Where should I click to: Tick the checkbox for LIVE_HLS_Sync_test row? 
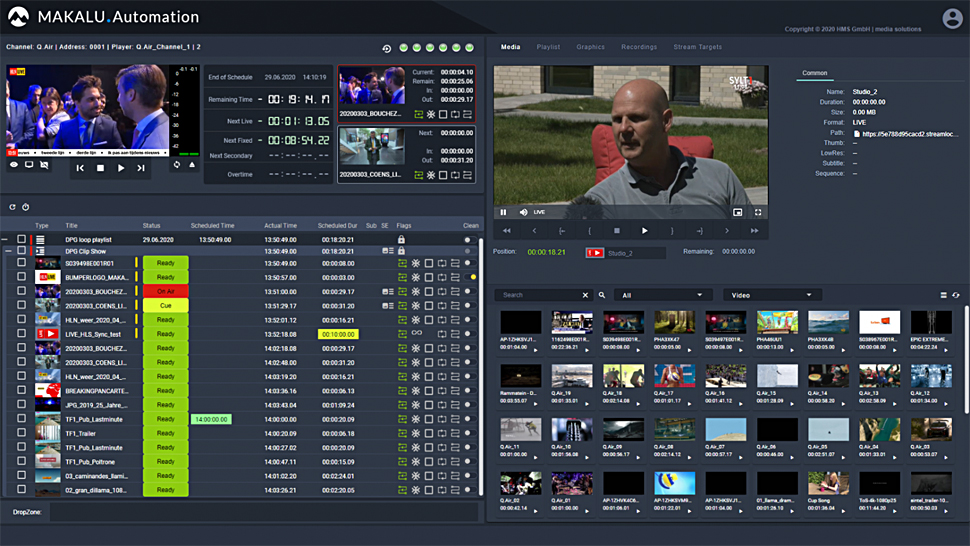22,334
